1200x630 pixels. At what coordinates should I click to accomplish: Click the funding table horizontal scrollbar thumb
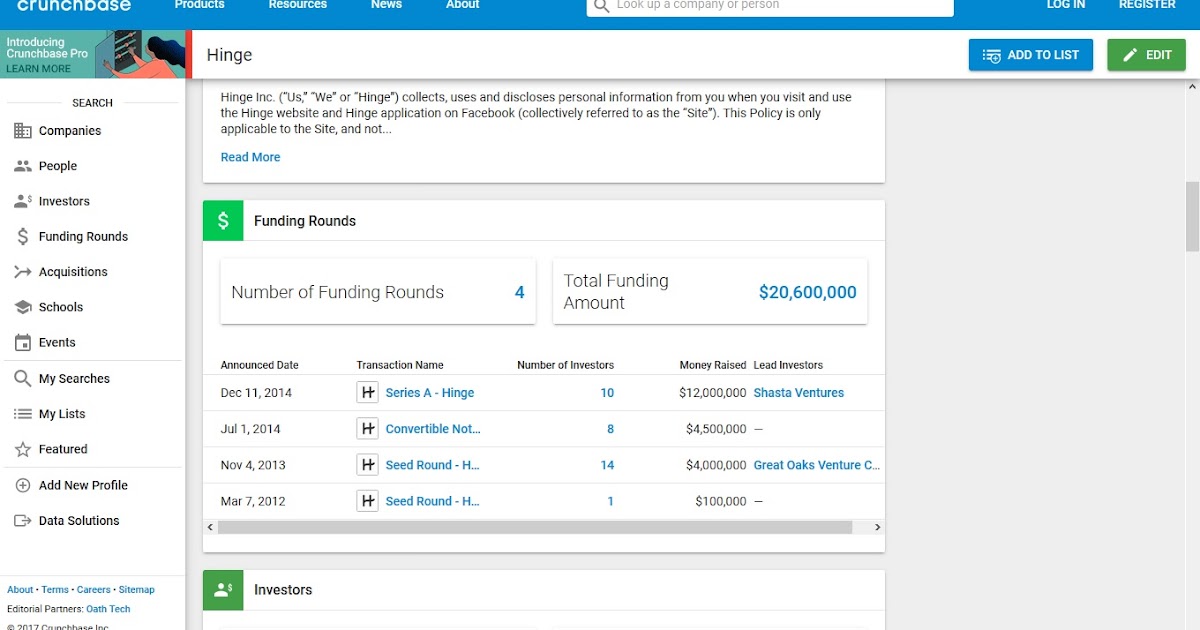click(x=535, y=527)
